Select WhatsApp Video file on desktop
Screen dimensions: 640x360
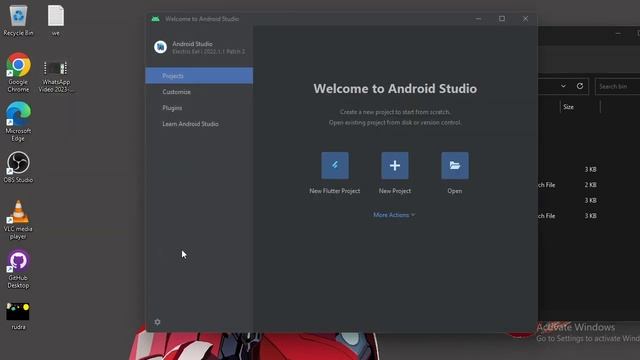click(56, 76)
